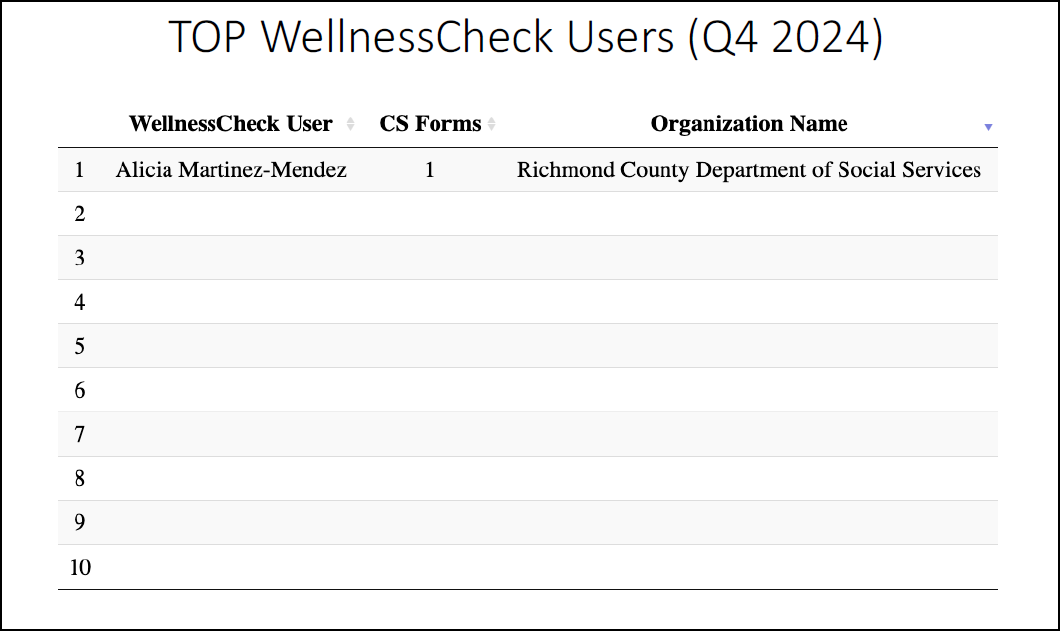Select the empty row 8
Viewport: 1060px width, 631px height.
pos(79,478)
